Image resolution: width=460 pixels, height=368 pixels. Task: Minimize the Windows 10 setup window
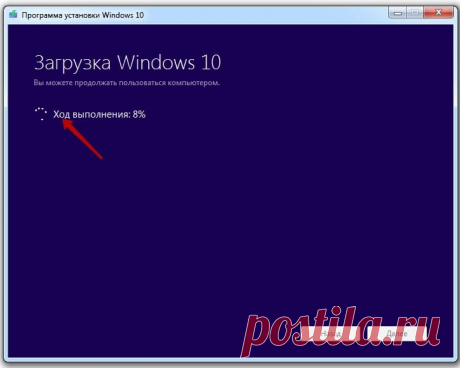(x=397, y=13)
